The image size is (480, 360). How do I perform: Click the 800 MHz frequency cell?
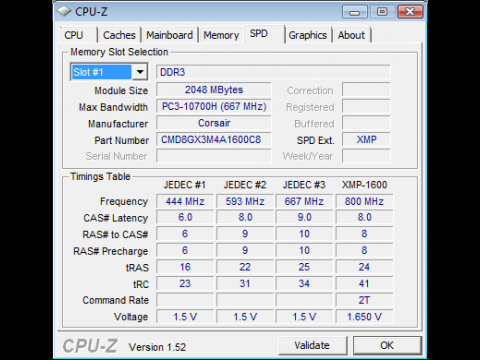[x=364, y=201]
